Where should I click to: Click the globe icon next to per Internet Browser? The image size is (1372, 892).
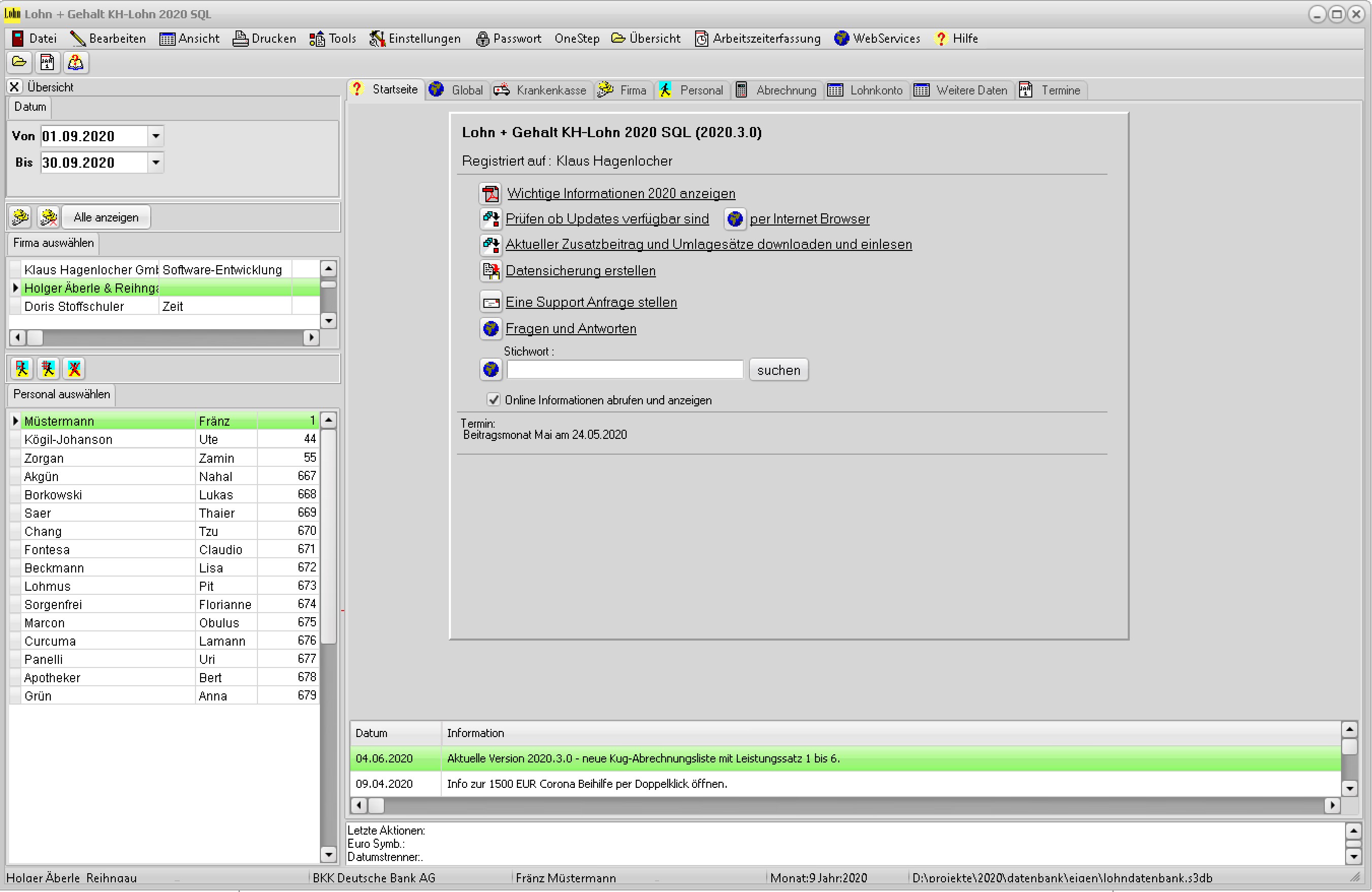pos(735,219)
